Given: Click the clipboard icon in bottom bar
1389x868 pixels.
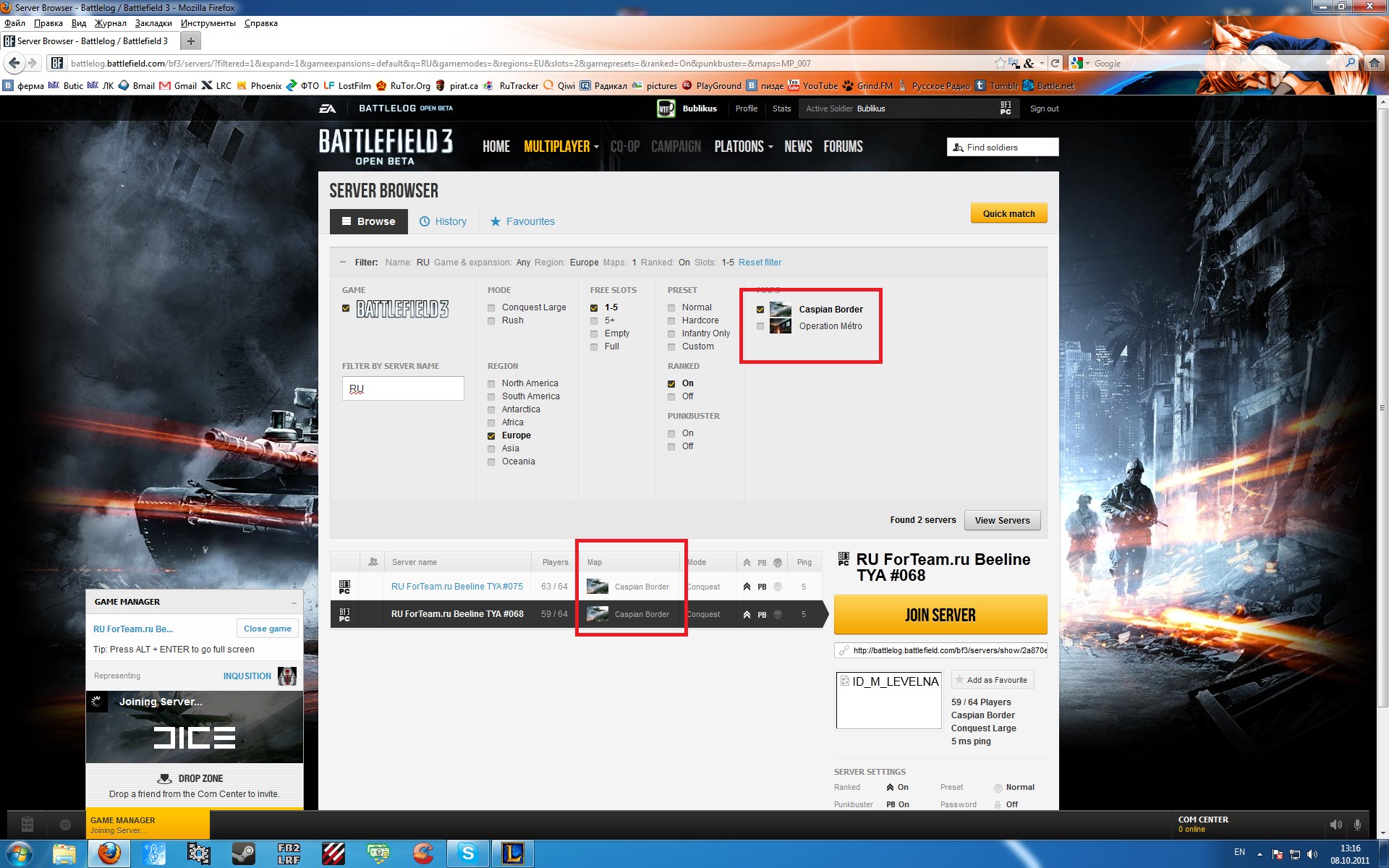Looking at the screenshot, I should [27, 824].
